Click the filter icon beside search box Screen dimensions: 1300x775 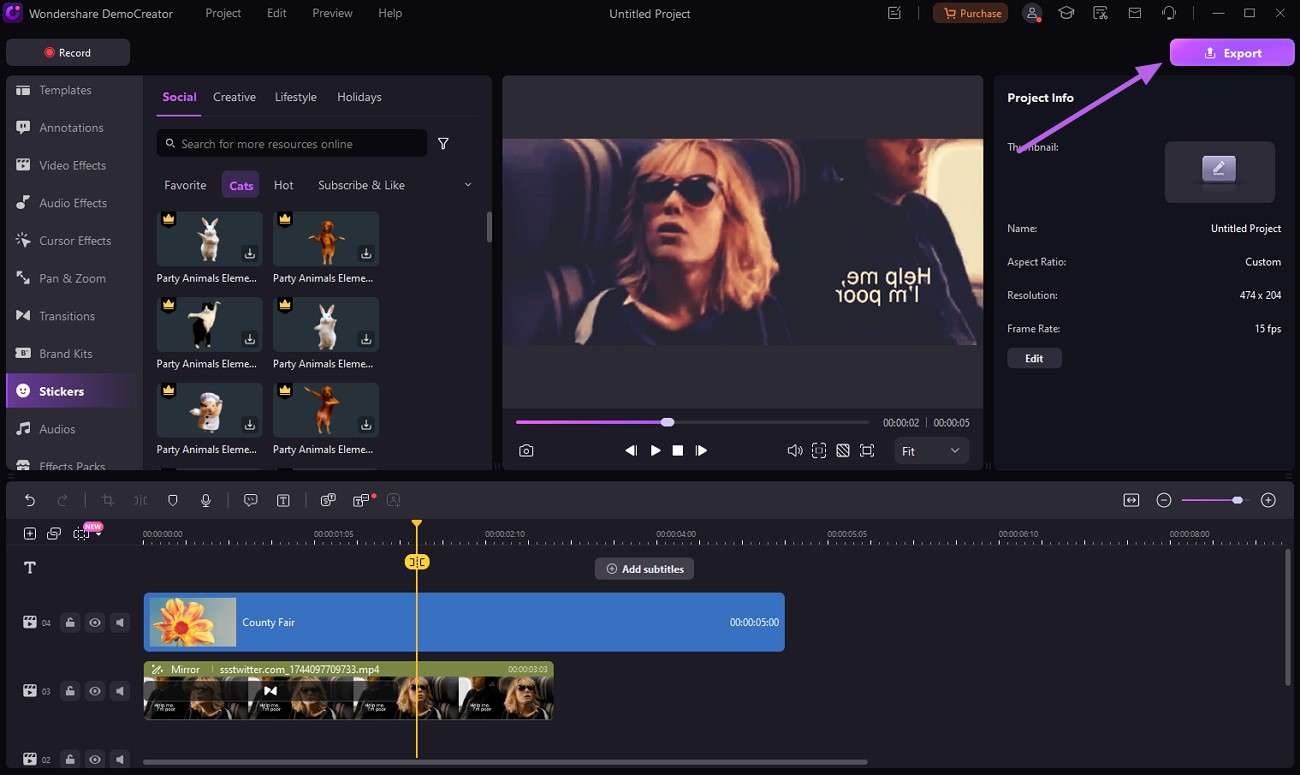click(x=443, y=144)
